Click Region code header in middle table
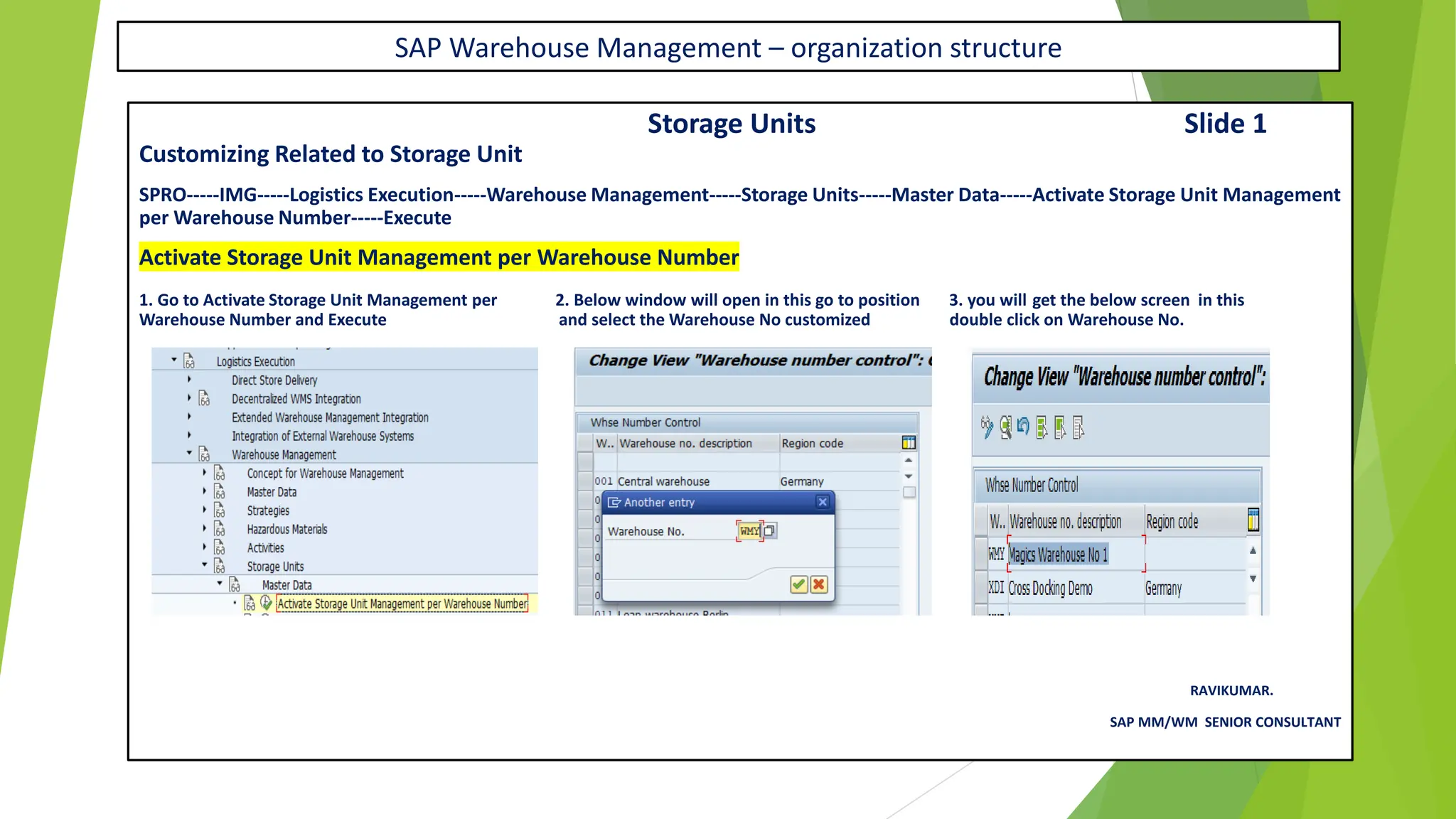Viewport: 1456px width, 819px height. pyautogui.click(x=840, y=443)
